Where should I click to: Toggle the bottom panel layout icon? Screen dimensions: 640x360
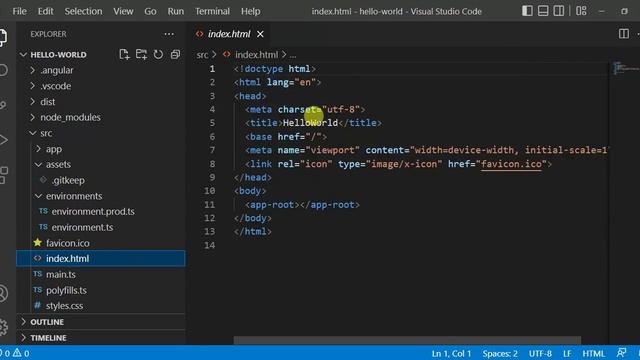pyautogui.click(x=543, y=11)
